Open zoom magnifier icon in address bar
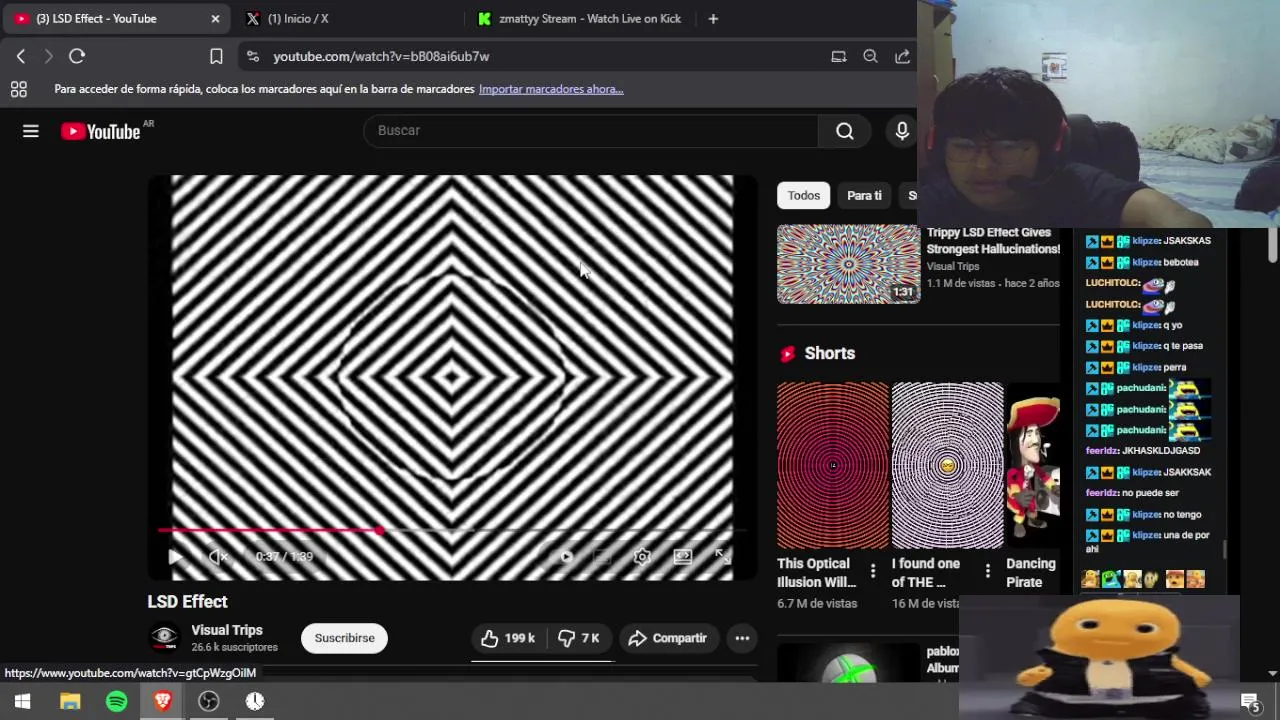This screenshot has width=1280, height=720. (870, 57)
